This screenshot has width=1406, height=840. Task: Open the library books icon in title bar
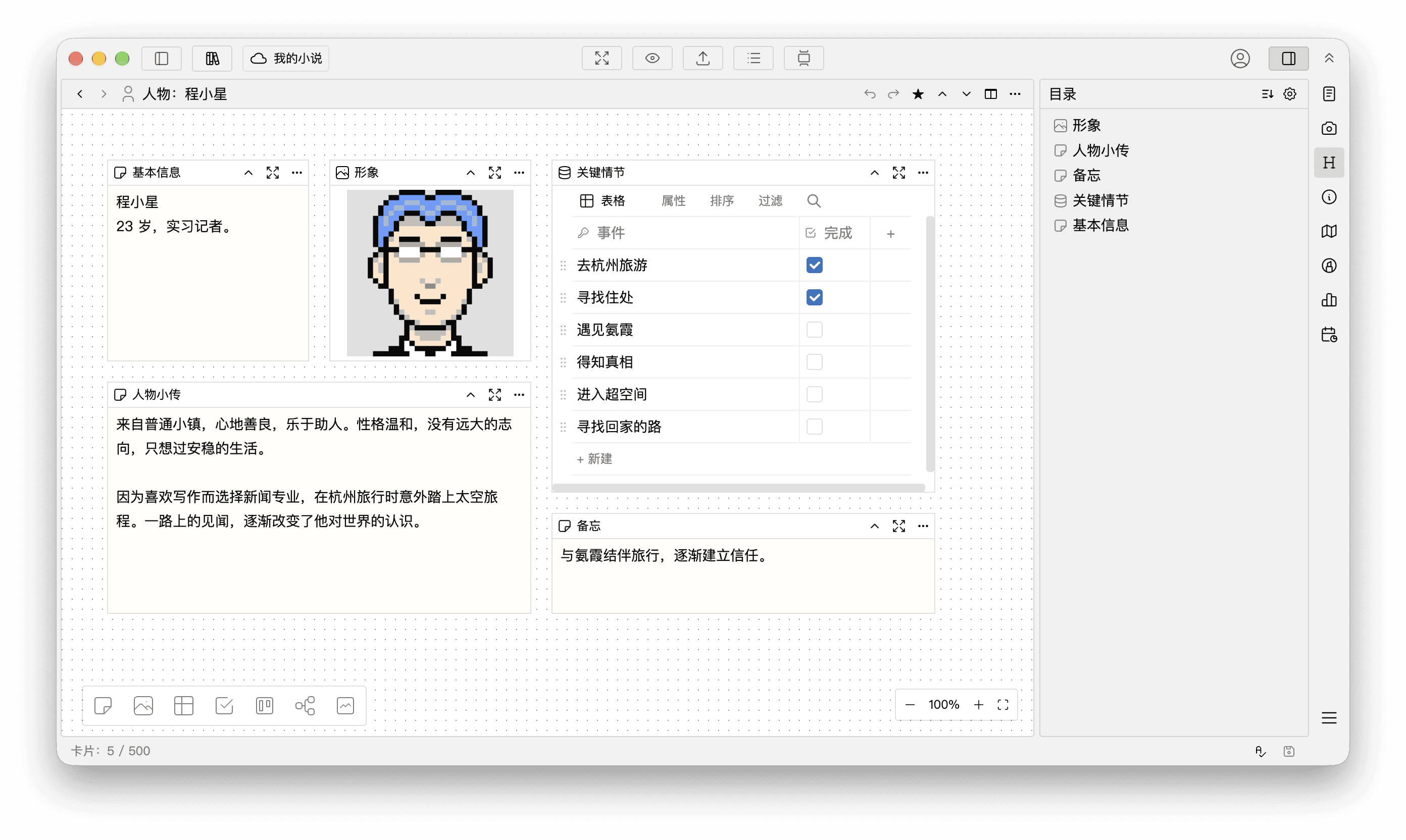[212, 58]
